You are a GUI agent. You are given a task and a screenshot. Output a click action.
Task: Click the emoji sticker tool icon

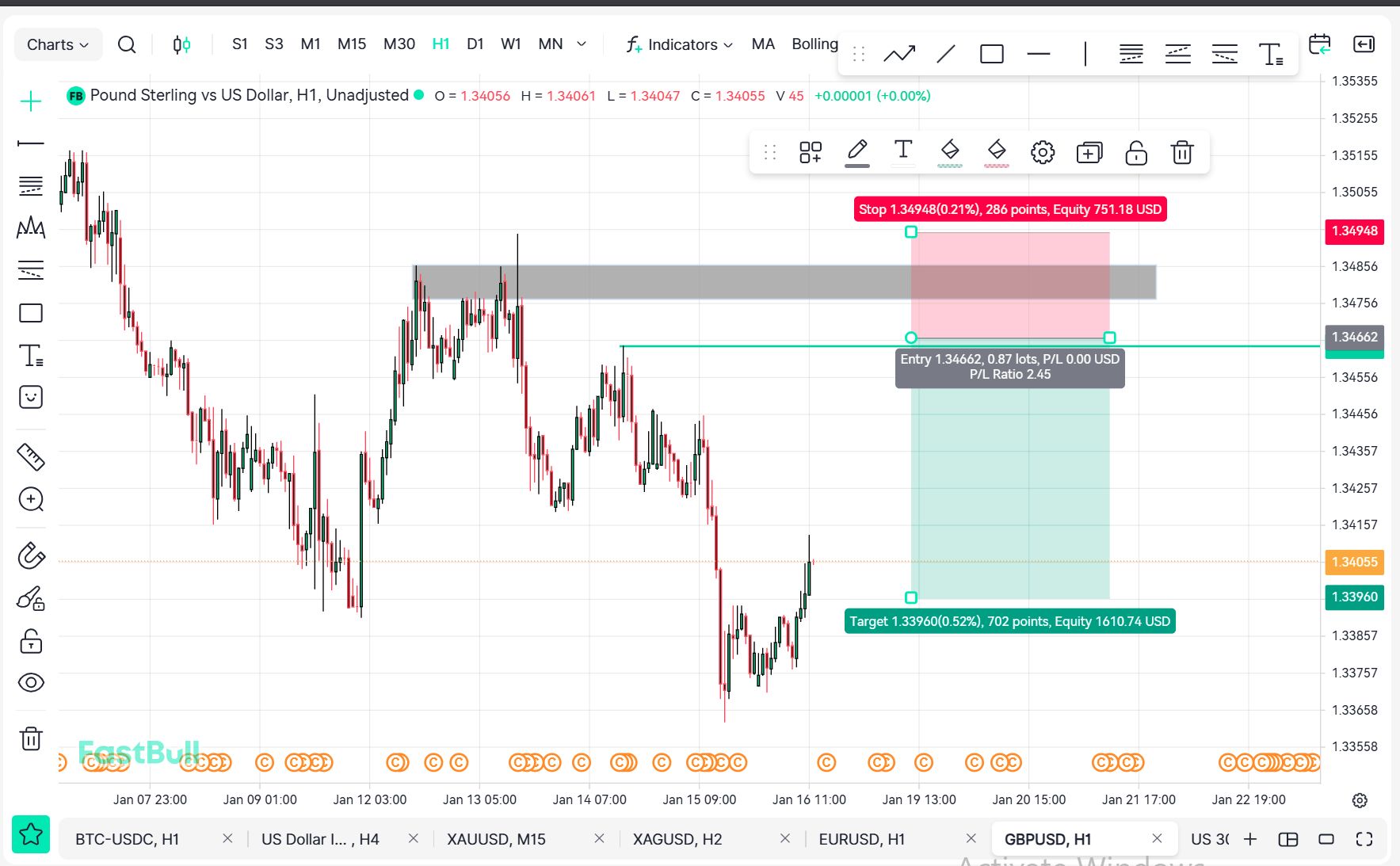coord(31,397)
